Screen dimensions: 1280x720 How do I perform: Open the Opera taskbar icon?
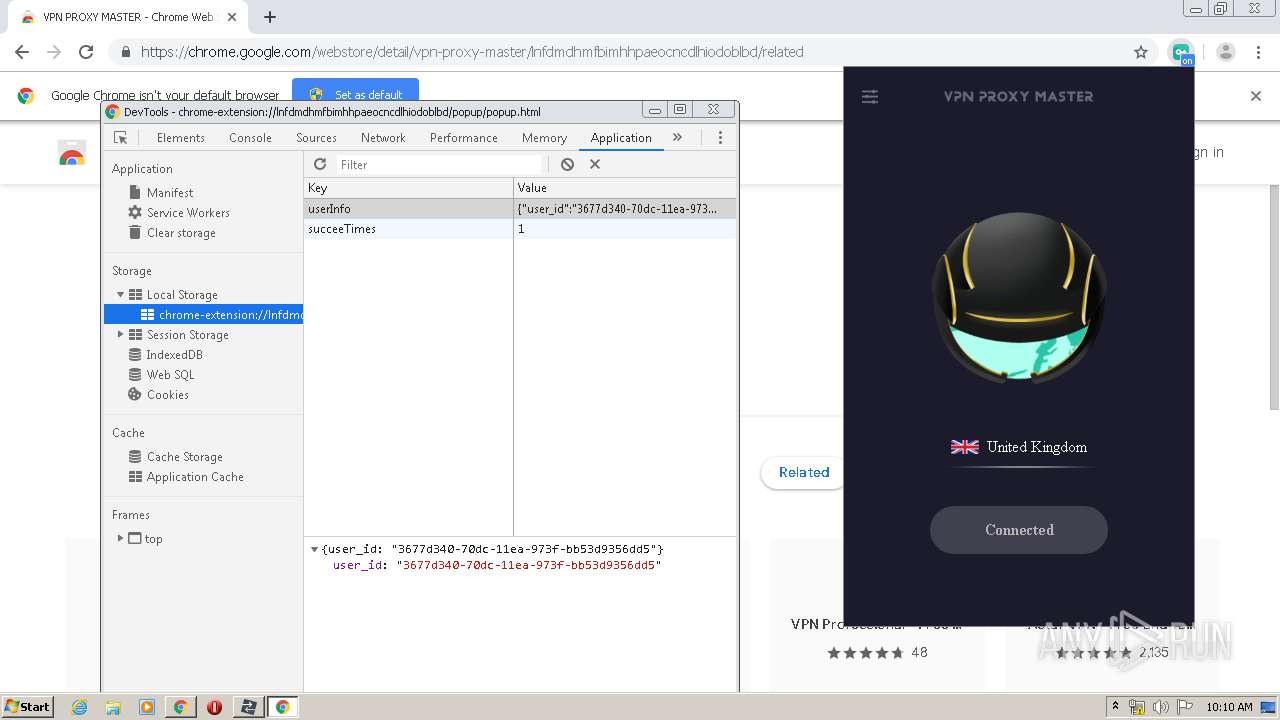point(214,707)
